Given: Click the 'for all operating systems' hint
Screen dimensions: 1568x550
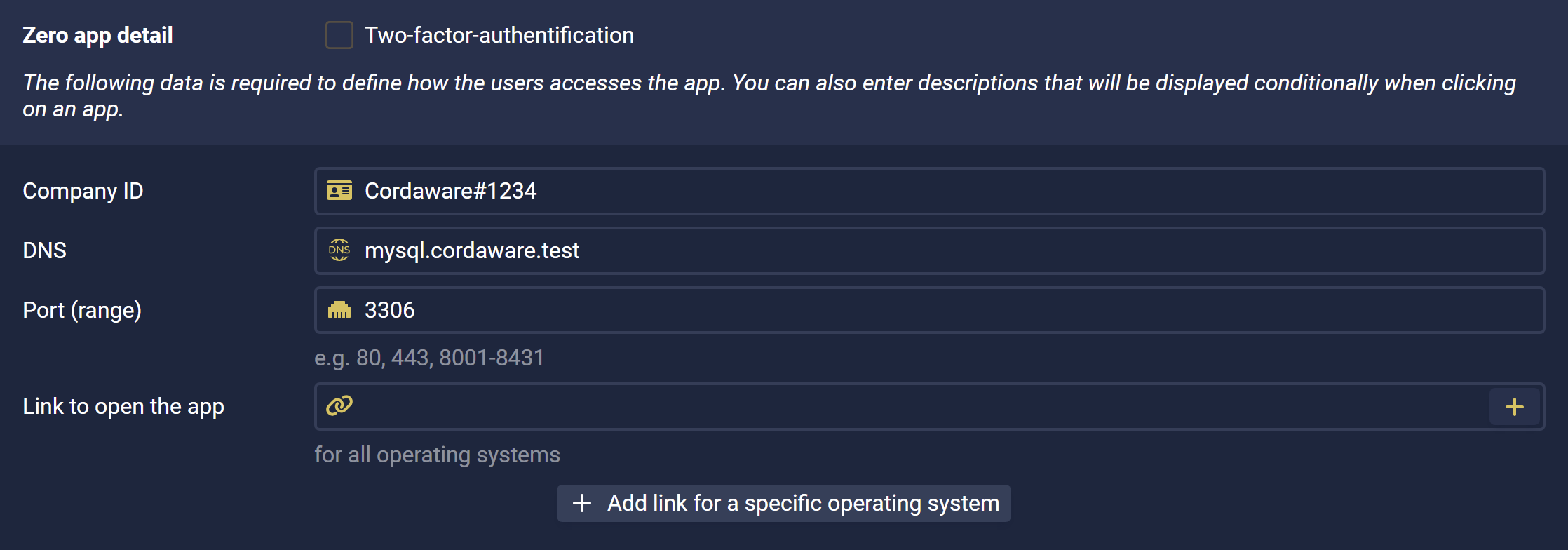Looking at the screenshot, I should tap(437, 455).
